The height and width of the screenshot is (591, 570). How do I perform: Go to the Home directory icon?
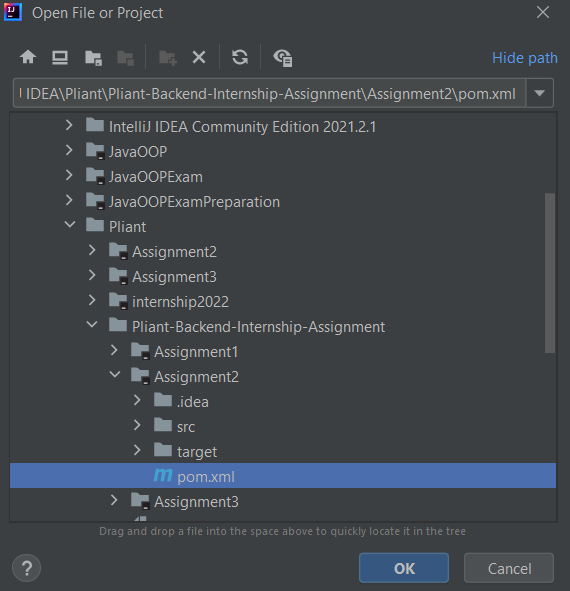[x=28, y=57]
